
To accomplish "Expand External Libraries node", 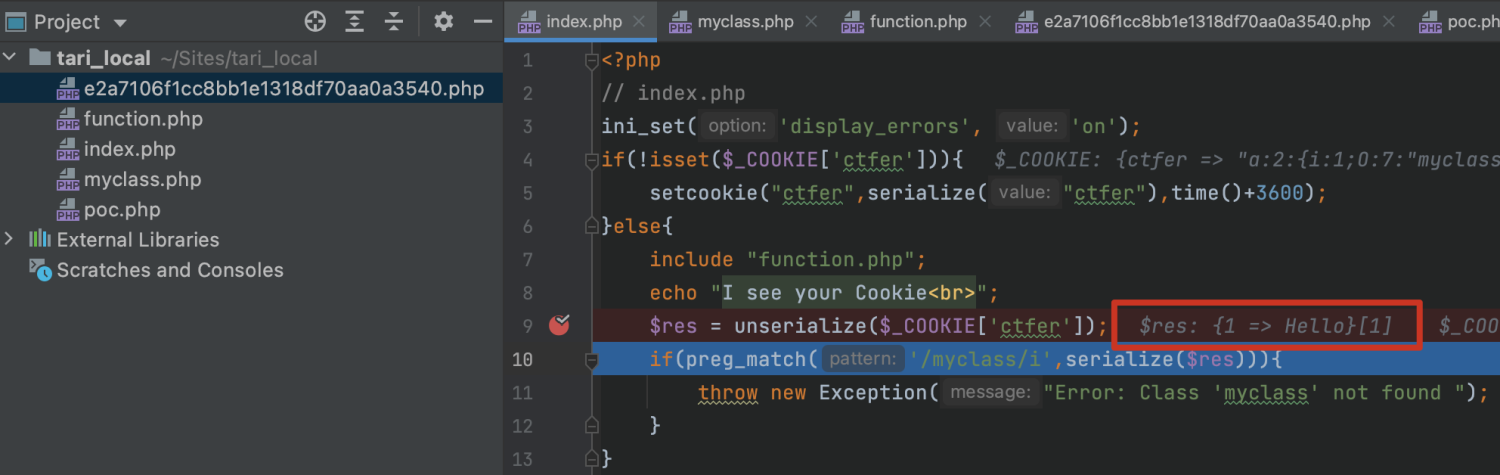I will 10,239.
